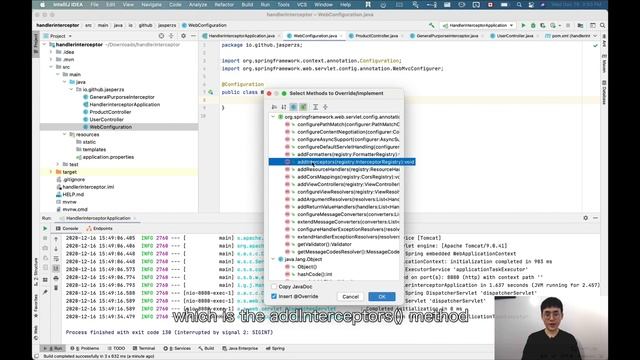Toggle sort by class hierarchy icon in dialog

pyautogui.click(x=274, y=107)
